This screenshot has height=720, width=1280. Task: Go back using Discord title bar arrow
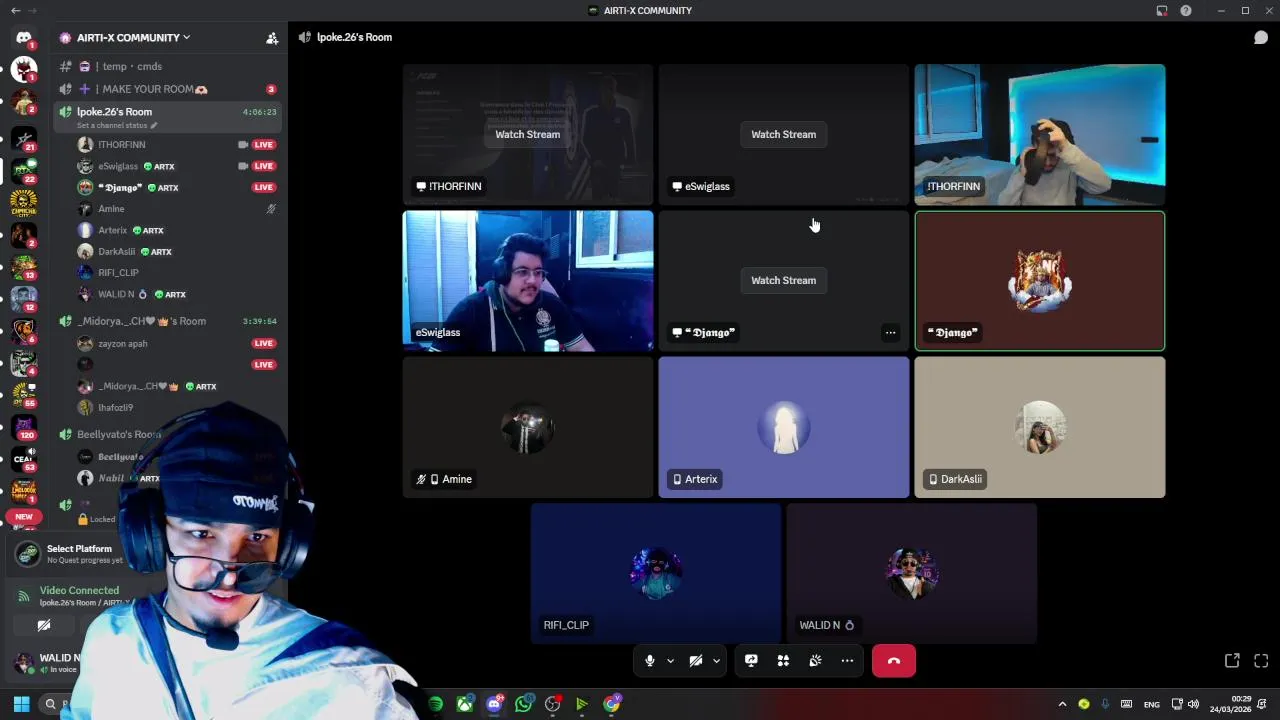(x=15, y=10)
